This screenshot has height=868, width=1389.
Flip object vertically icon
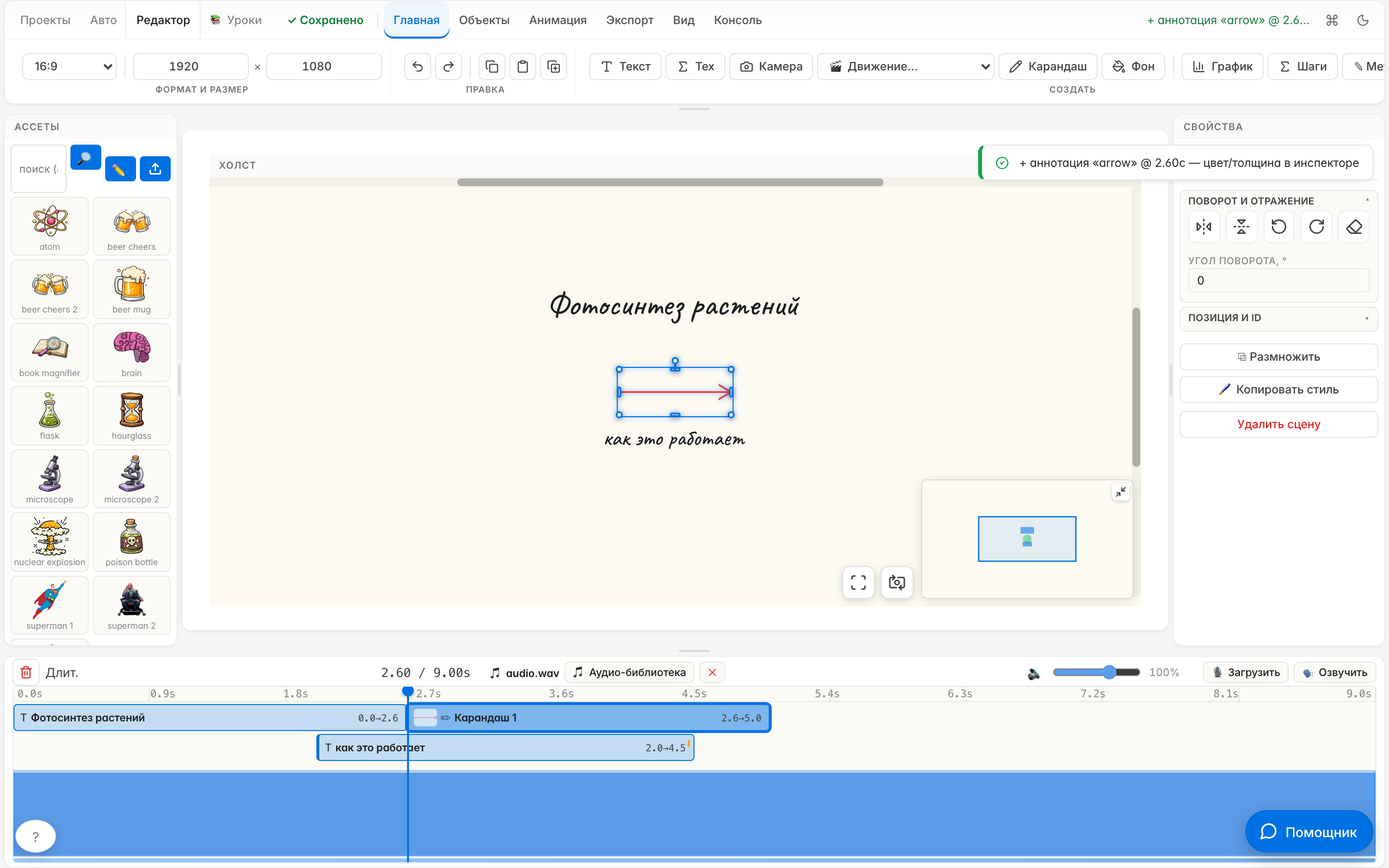1241,227
